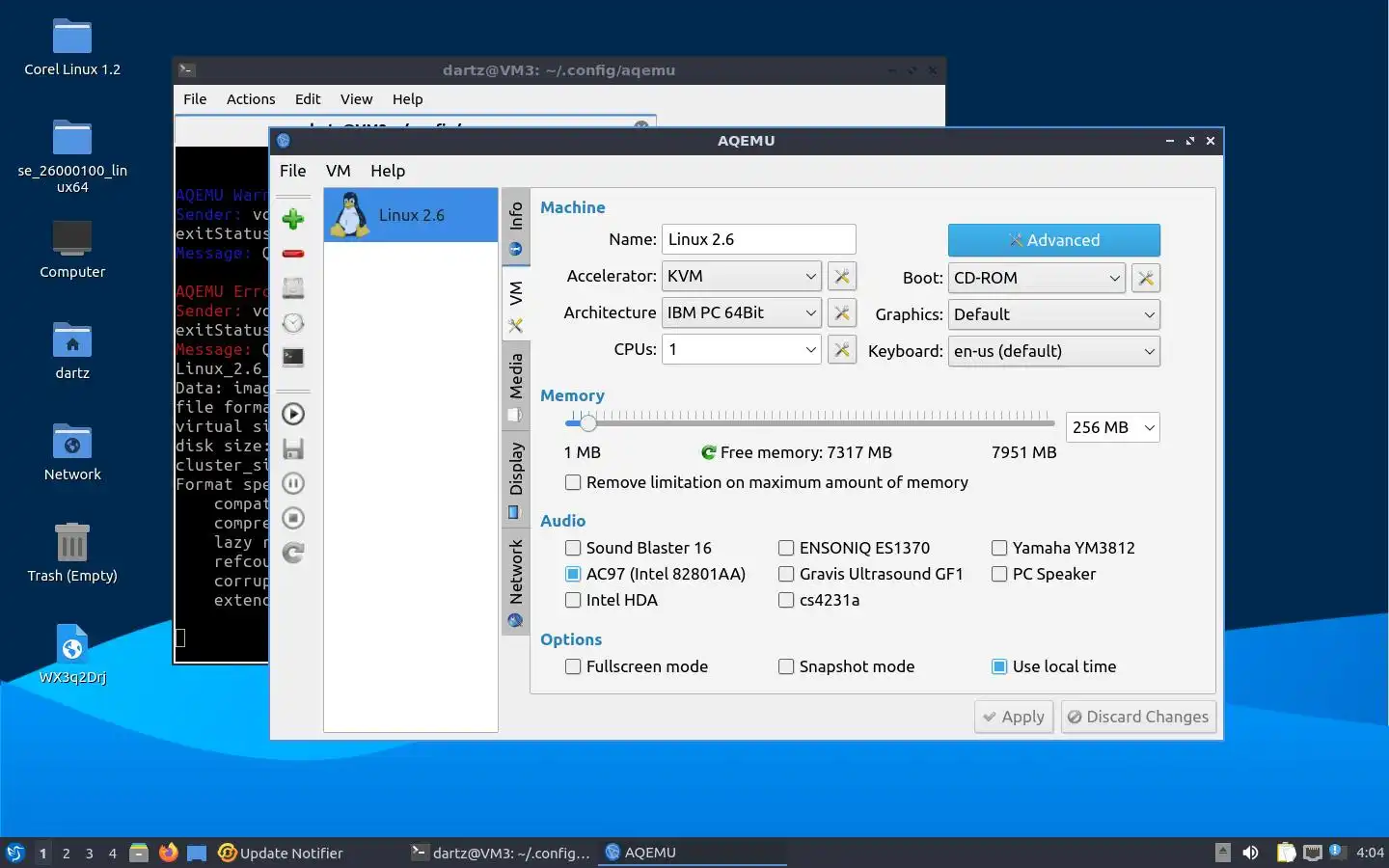Enable Intel HDA audio
Viewport: 1389px width, 868px height.
coord(573,600)
